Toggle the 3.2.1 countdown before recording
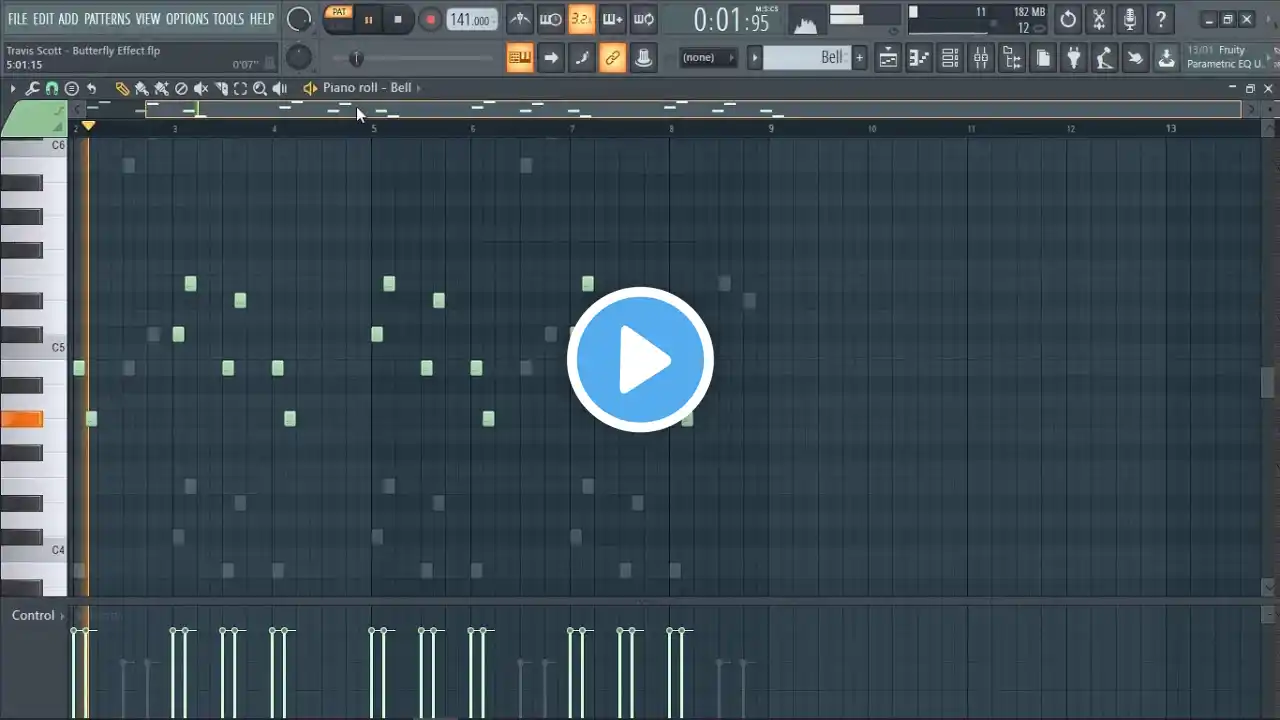 click(582, 19)
